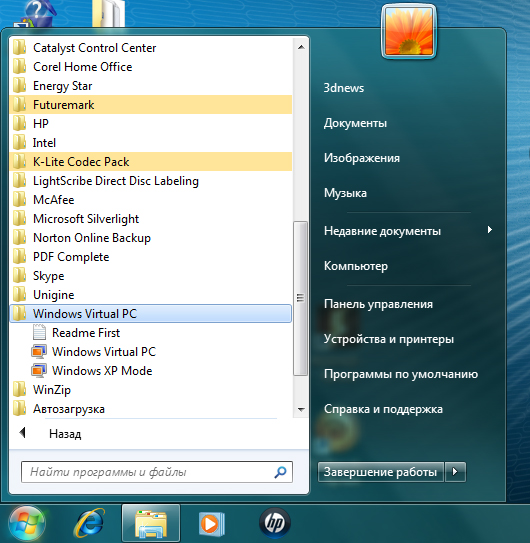Click the Найти программы и файлы search field

tap(157, 472)
